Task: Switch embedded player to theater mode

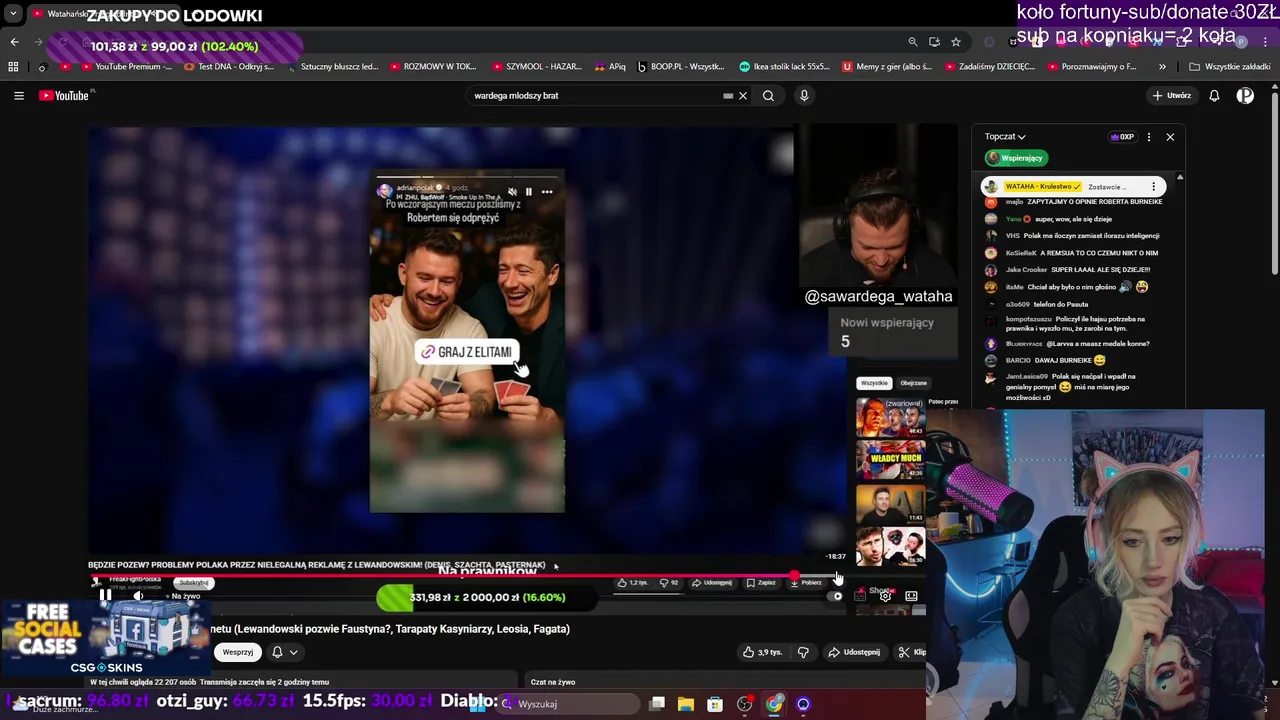Action: [x=911, y=596]
